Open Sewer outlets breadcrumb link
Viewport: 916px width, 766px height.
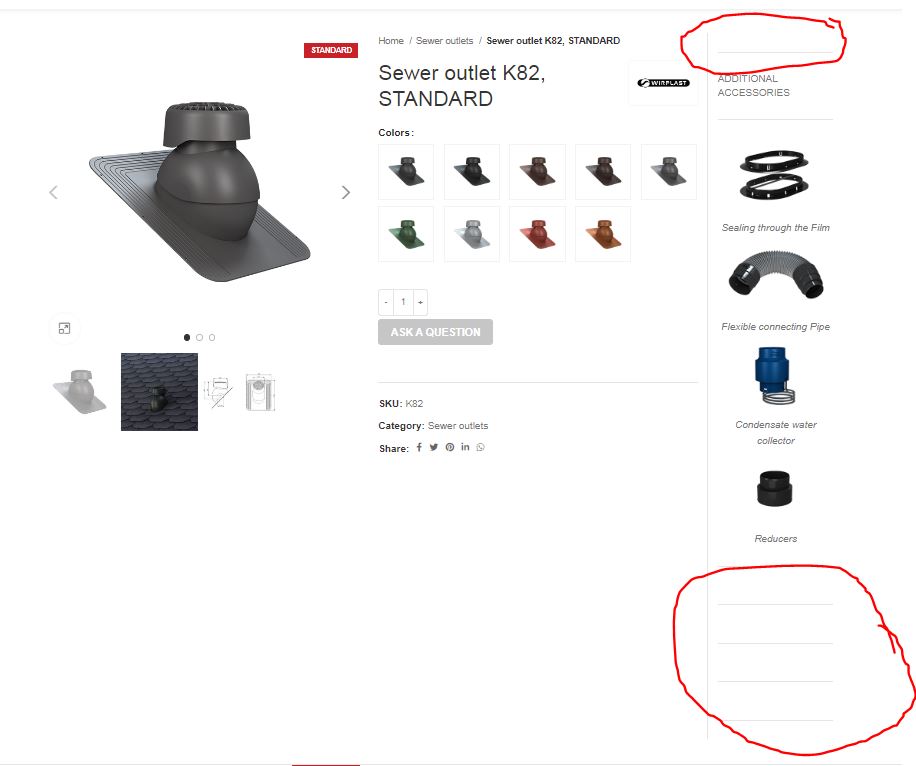(445, 41)
